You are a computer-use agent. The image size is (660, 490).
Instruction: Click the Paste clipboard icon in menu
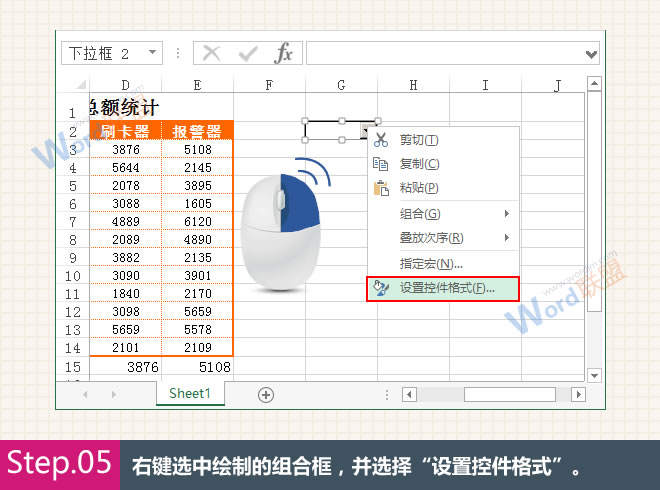click(380, 187)
